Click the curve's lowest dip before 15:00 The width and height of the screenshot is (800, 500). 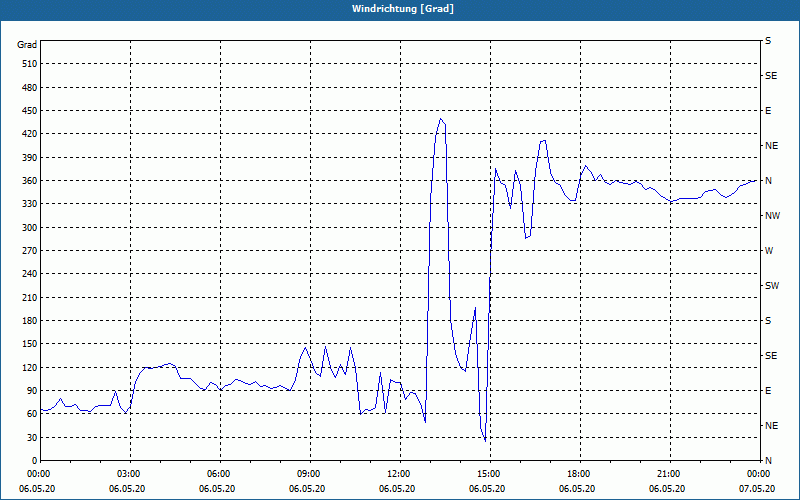coord(485,440)
